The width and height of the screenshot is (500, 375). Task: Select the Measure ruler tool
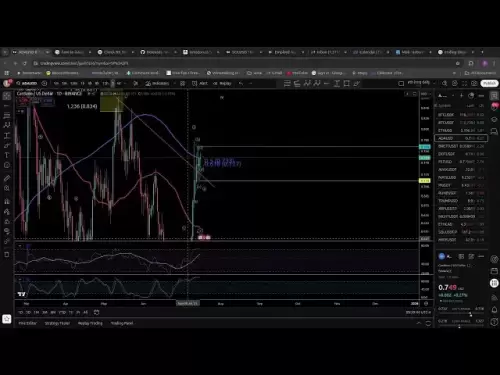[7, 178]
